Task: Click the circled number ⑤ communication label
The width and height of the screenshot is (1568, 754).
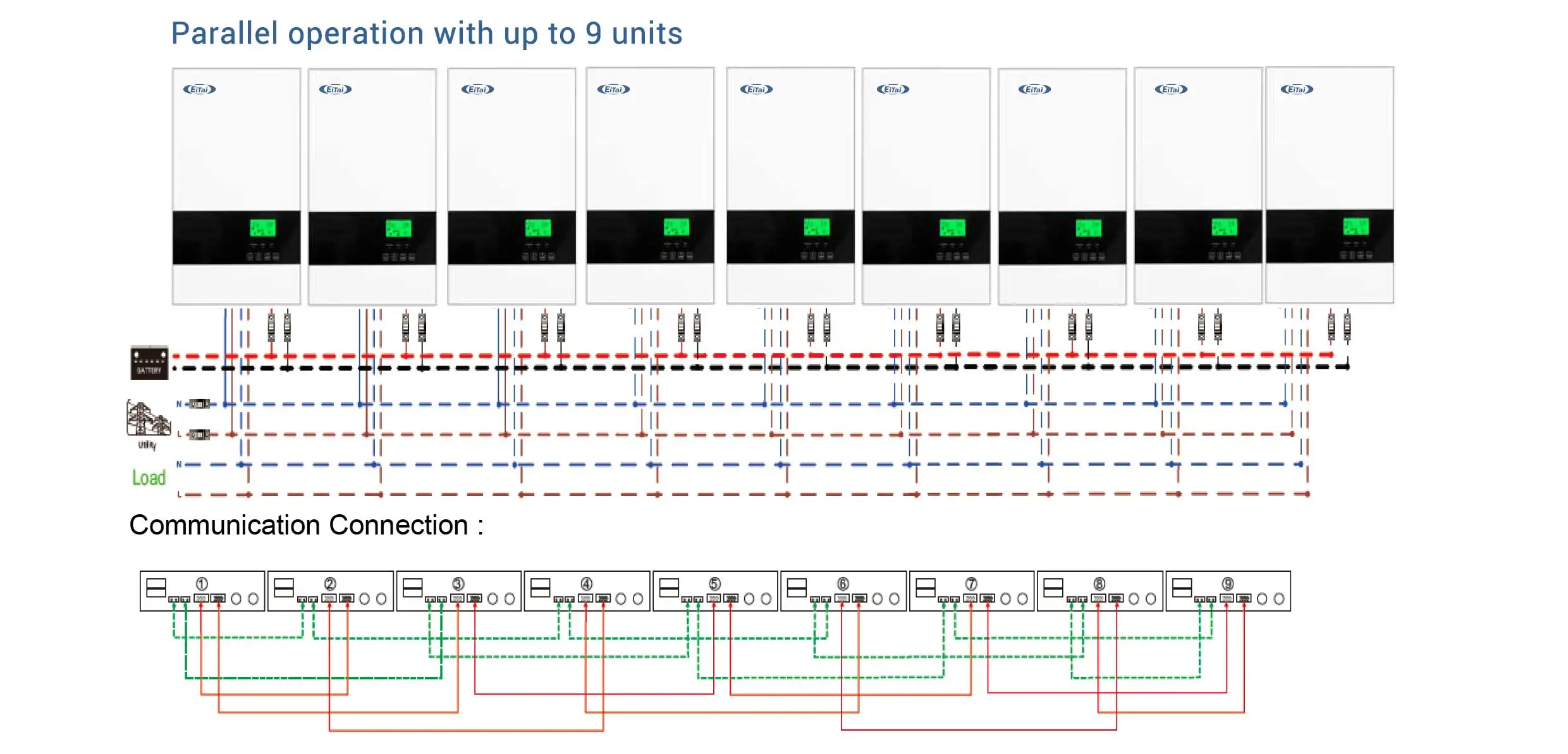Action: coord(714,583)
